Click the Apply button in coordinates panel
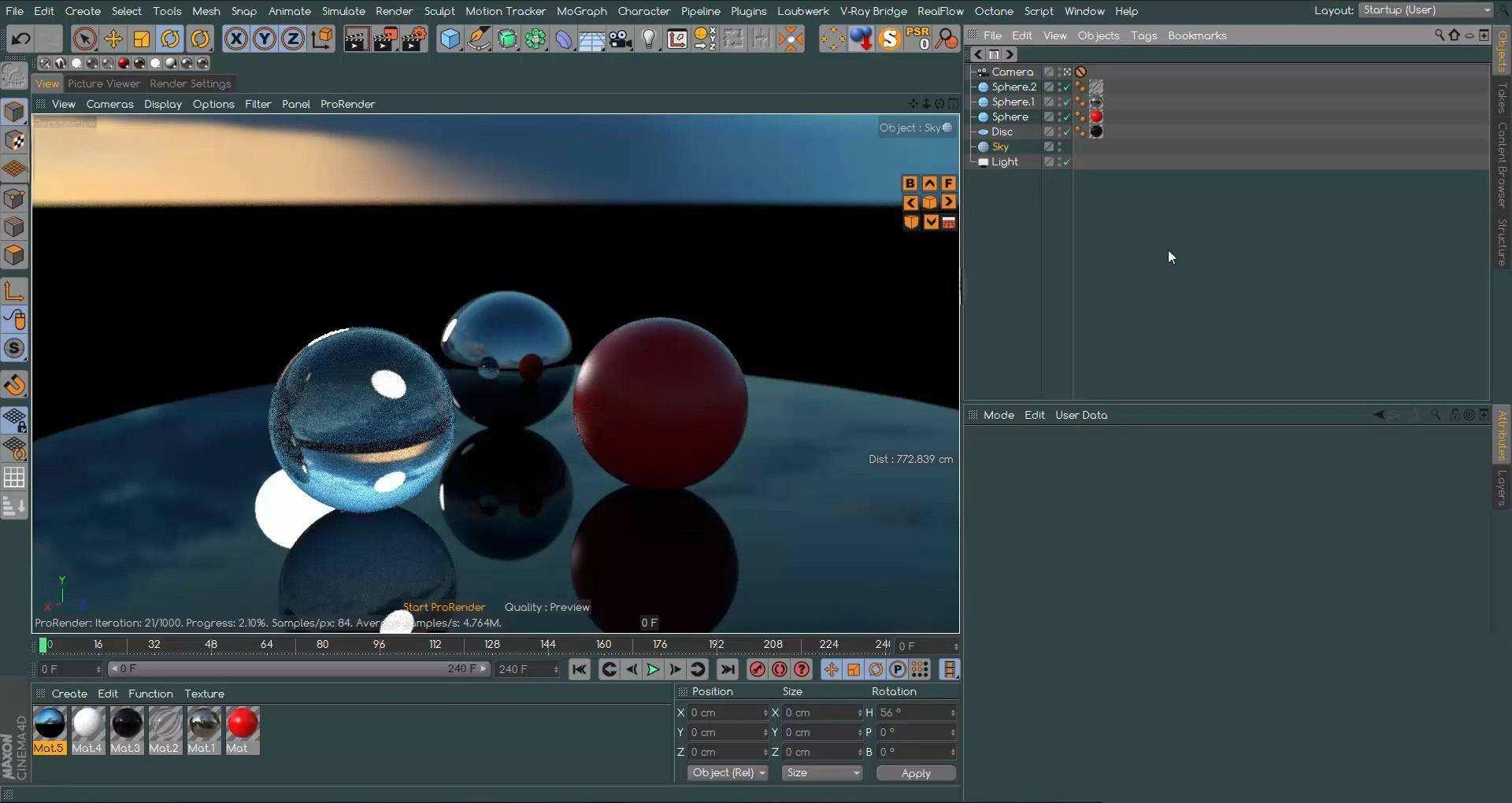The image size is (1512, 803). click(x=915, y=774)
